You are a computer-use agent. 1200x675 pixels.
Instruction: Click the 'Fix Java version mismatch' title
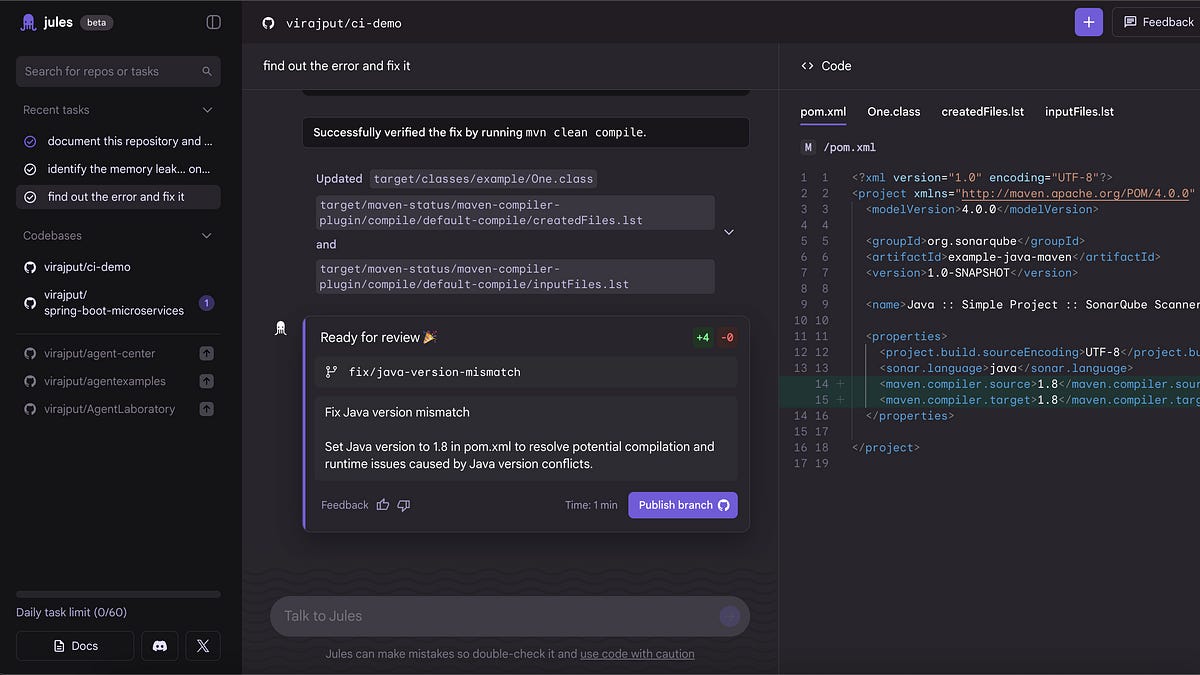click(397, 412)
